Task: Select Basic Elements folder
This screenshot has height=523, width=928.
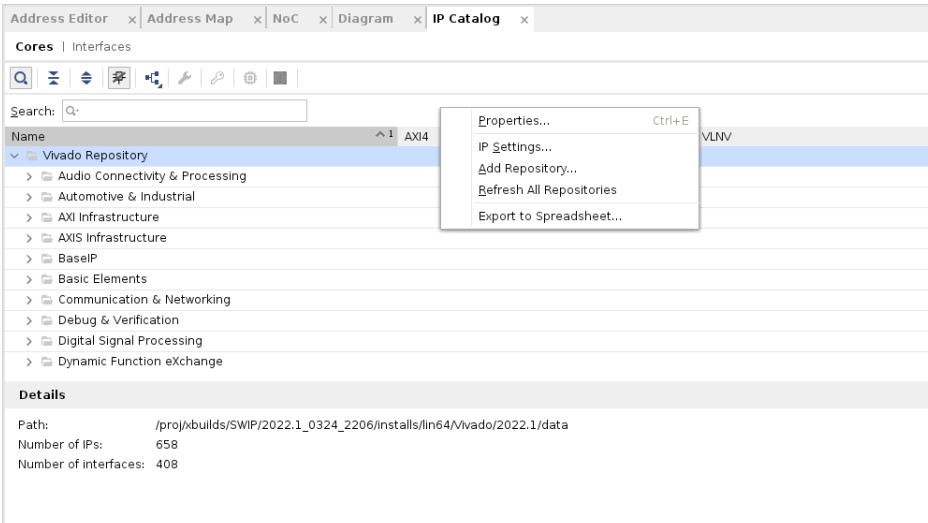Action: click(x=102, y=279)
